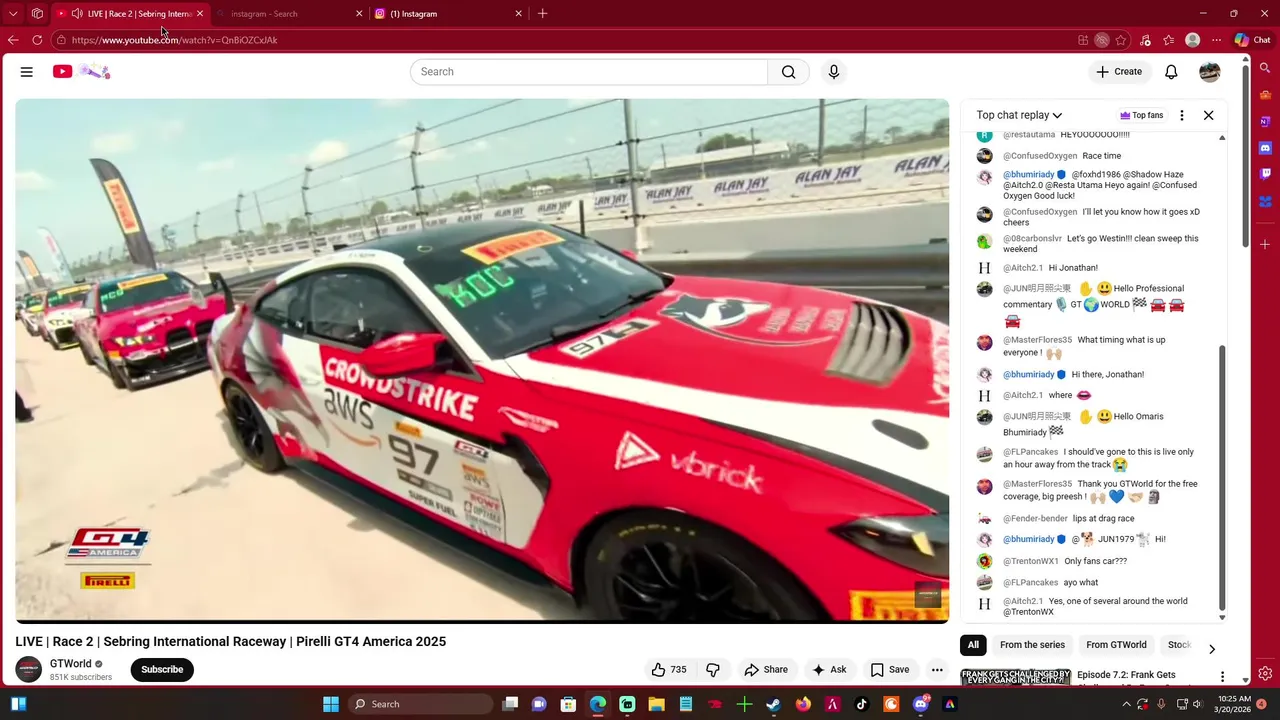The height and width of the screenshot is (720, 1280).
Task: Share the video
Action: 766,670
